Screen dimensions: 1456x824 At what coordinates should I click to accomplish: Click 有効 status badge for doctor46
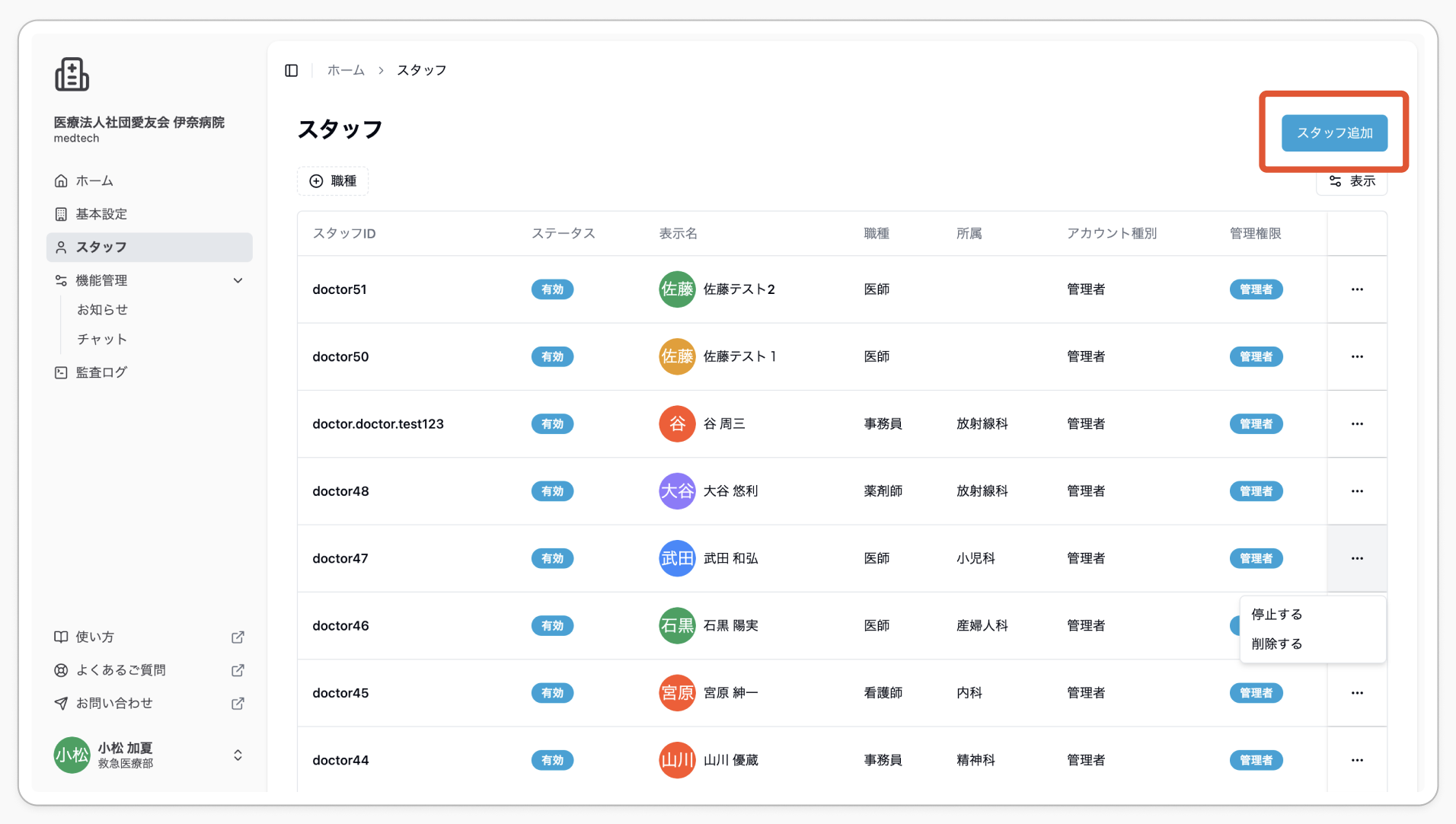[x=552, y=625]
